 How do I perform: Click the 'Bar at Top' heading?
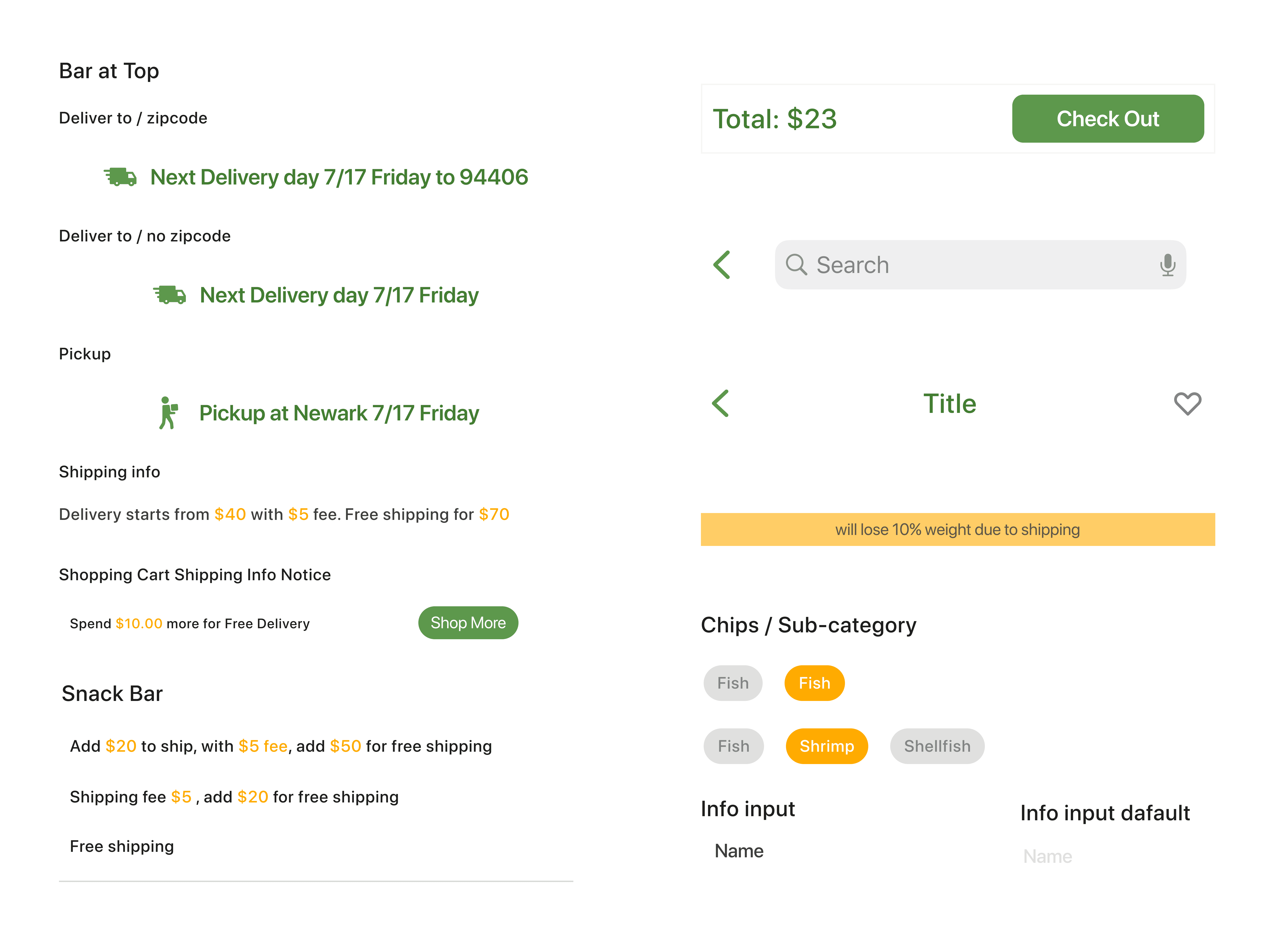point(109,71)
